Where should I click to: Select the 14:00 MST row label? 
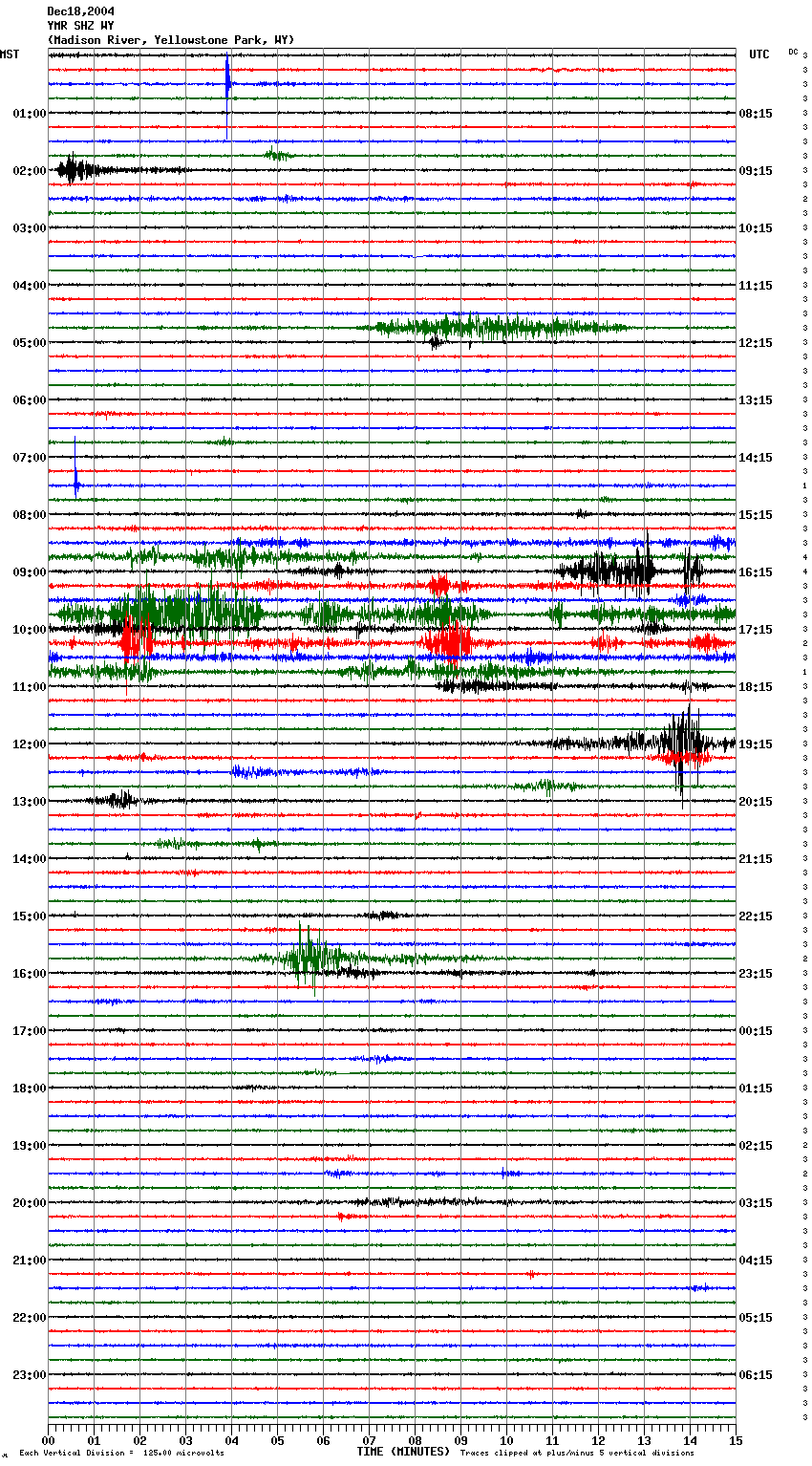tap(30, 859)
